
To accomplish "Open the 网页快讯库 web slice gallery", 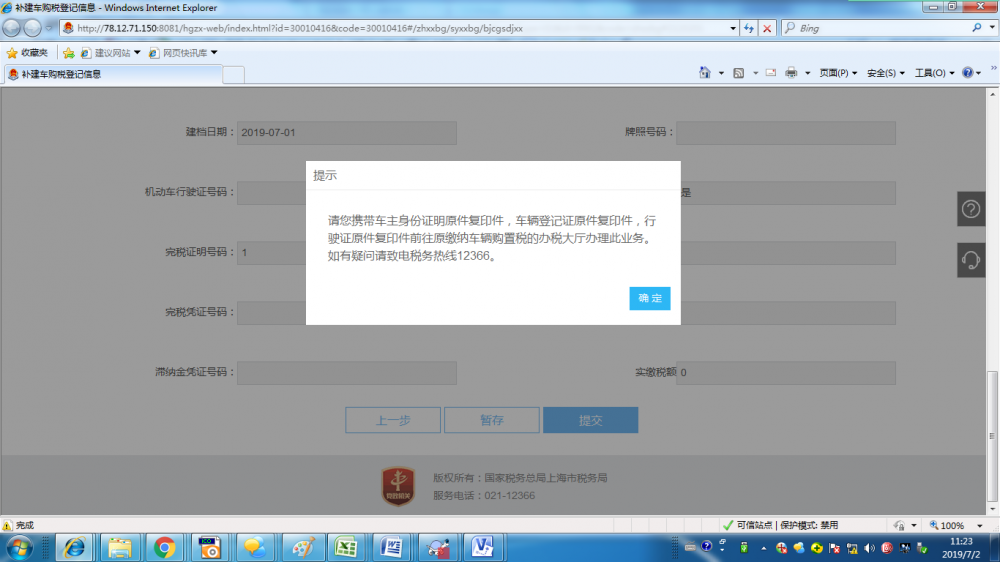I will point(184,53).
